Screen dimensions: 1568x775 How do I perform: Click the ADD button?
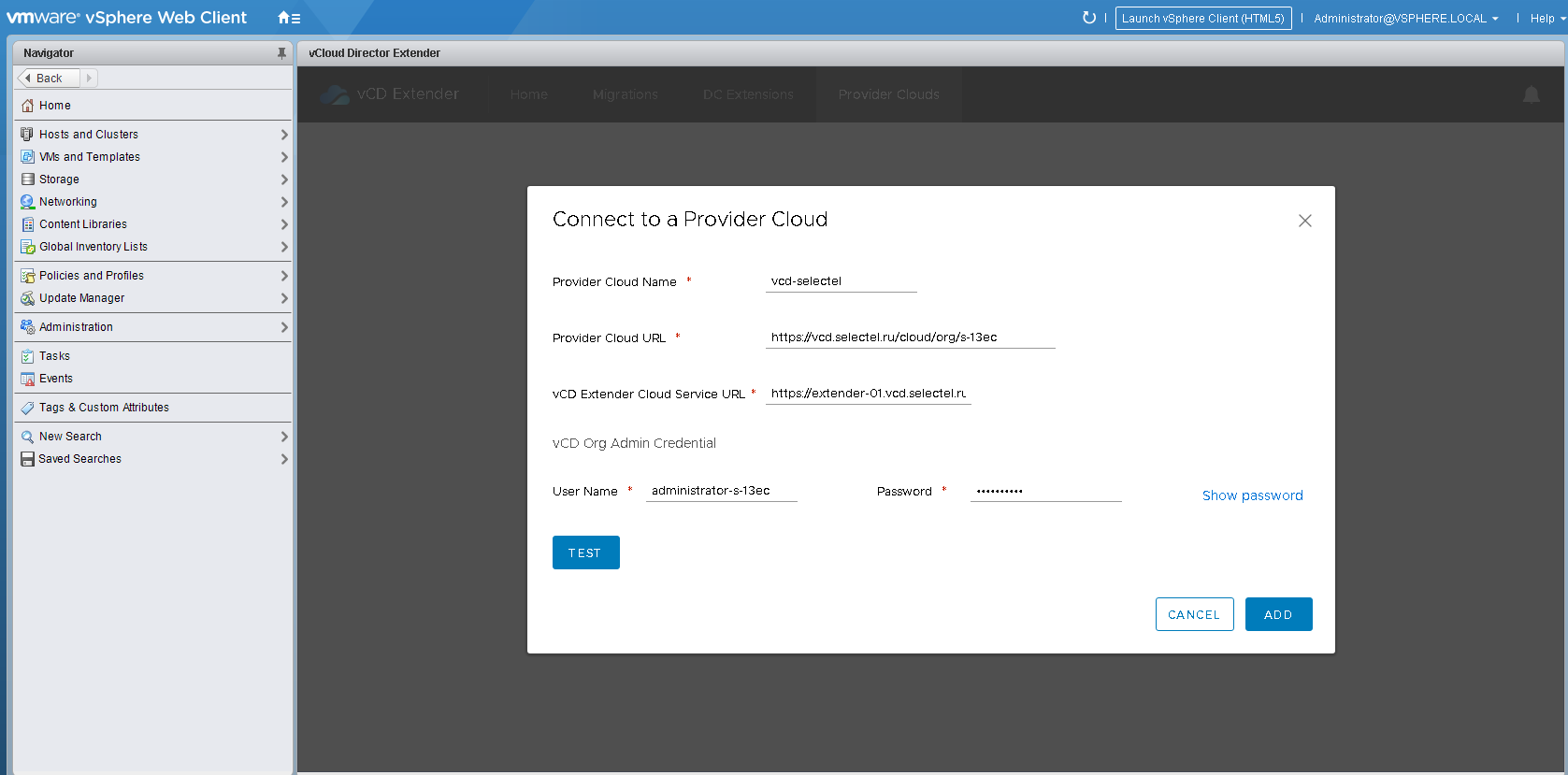point(1279,614)
